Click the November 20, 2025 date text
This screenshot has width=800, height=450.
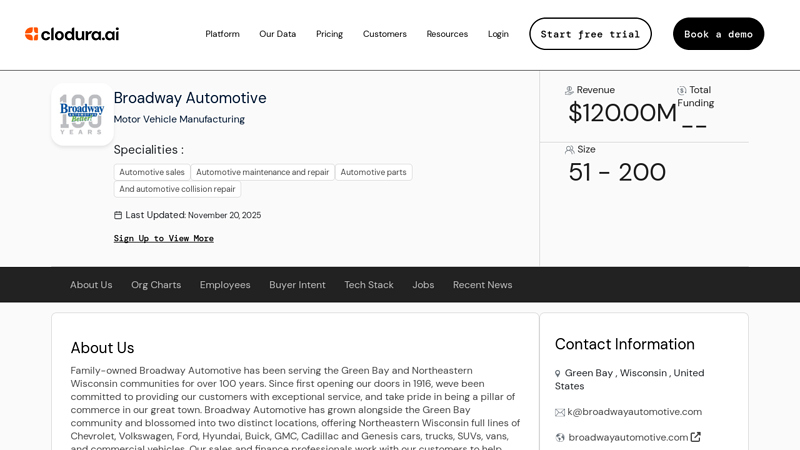click(224, 215)
